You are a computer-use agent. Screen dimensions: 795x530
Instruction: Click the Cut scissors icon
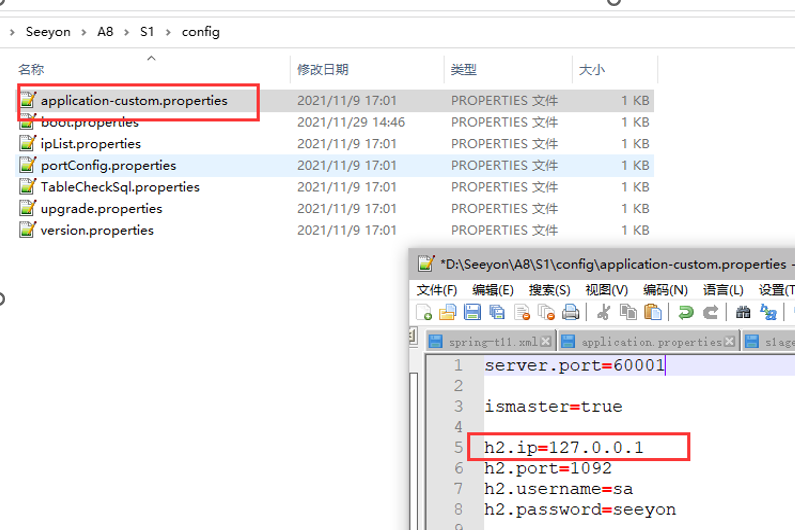(603, 312)
